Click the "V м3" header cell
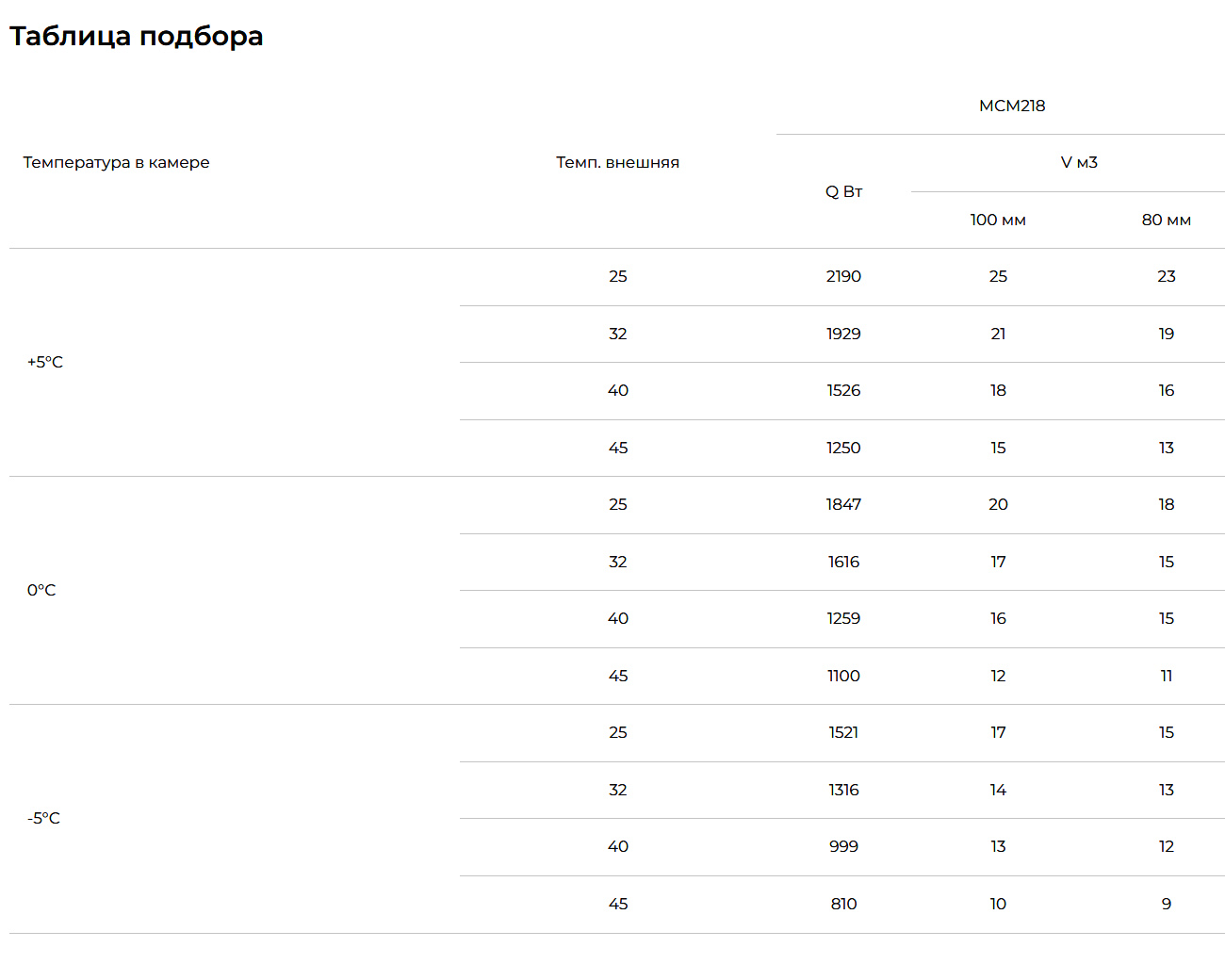 (x=1079, y=162)
